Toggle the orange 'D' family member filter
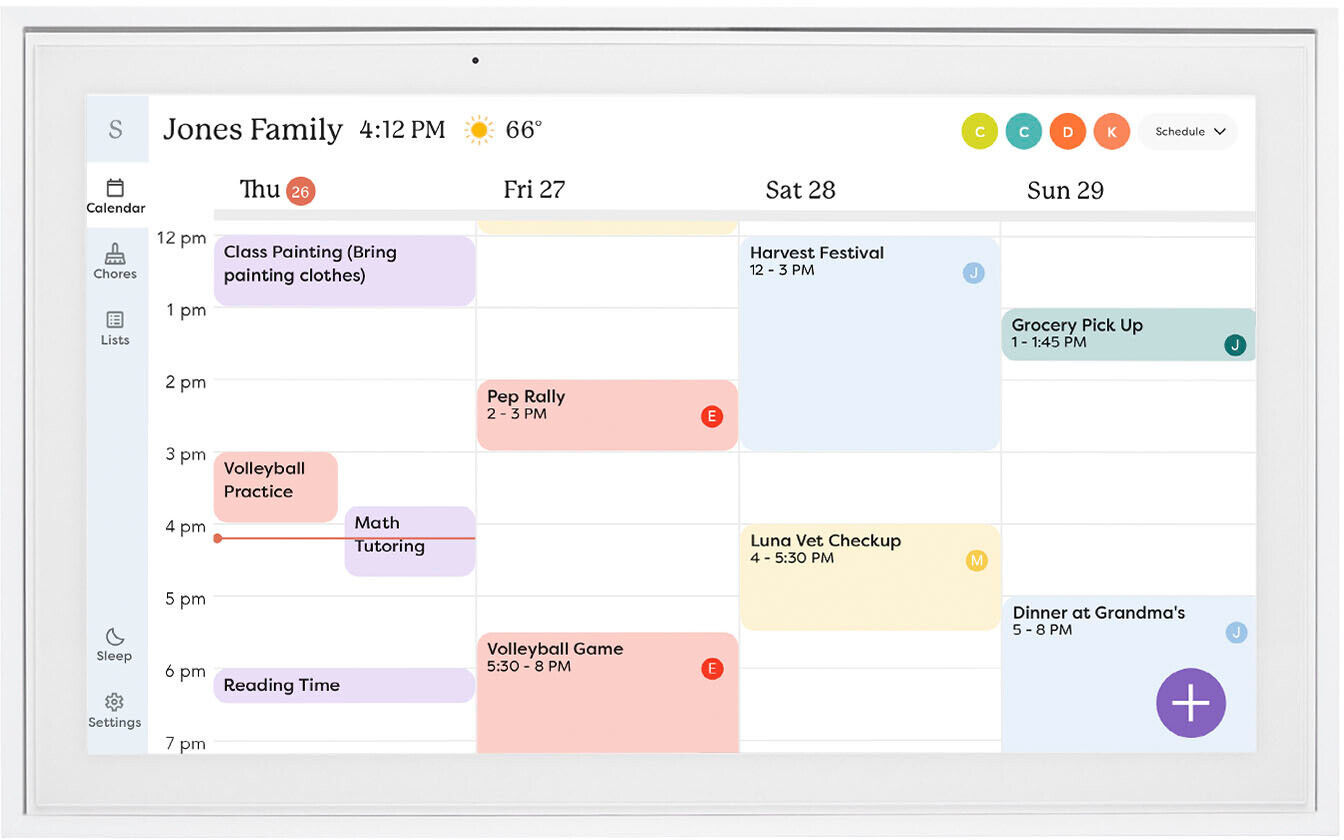Screen dimensions: 1344x840 pos(1067,131)
